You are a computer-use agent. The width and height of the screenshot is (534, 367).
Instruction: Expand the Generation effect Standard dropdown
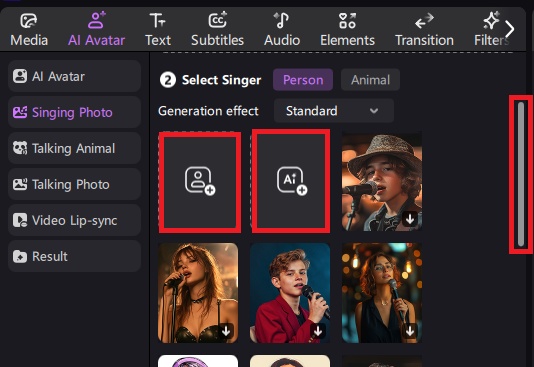334,111
